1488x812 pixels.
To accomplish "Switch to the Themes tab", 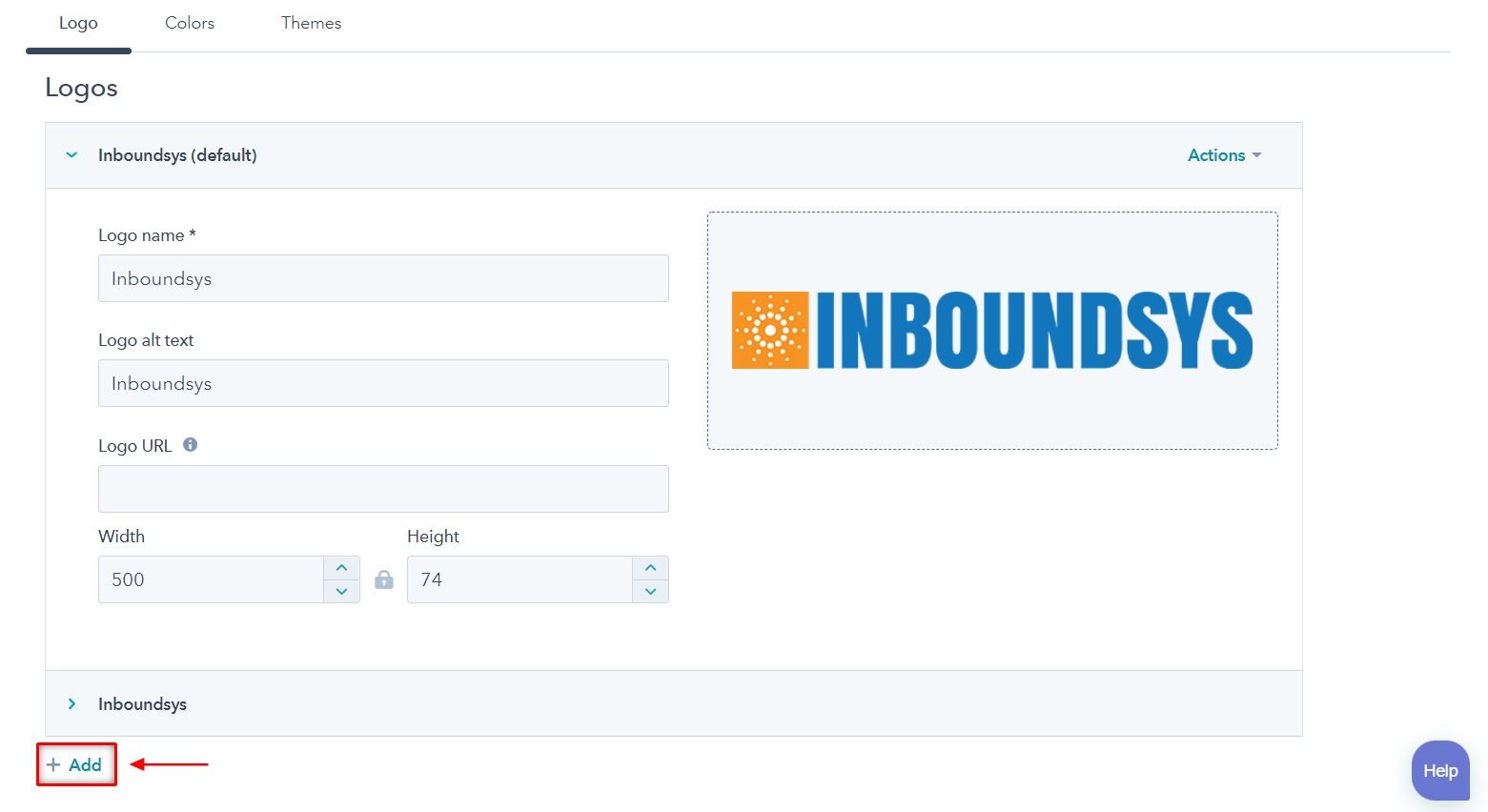I will pyautogui.click(x=311, y=23).
